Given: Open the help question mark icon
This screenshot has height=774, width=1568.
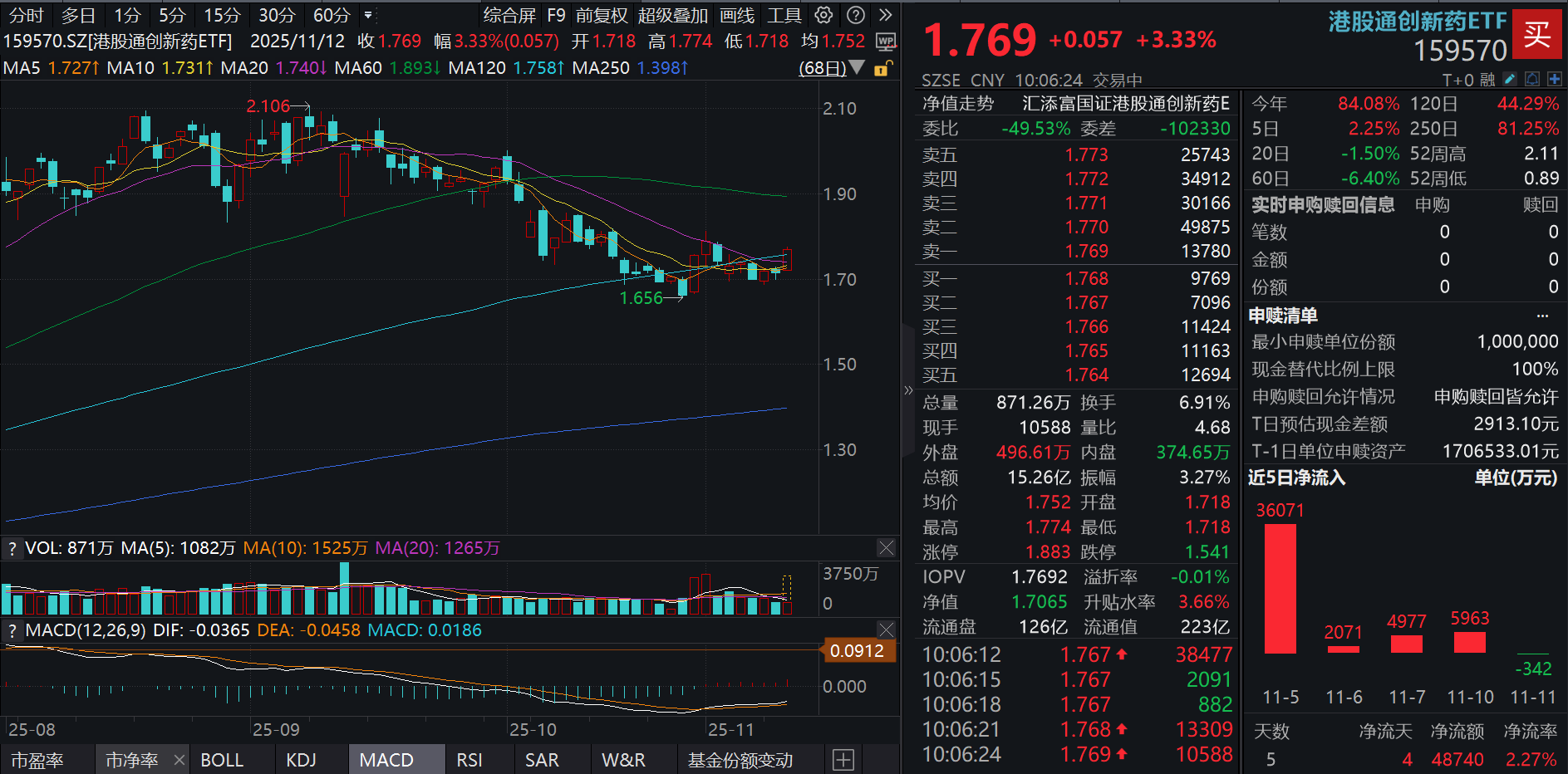Looking at the screenshot, I should (855, 14).
